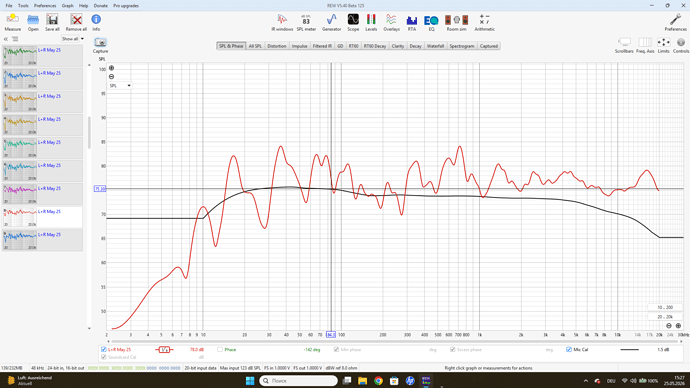The width and height of the screenshot is (690, 388).
Task: Zoom out frequency axis at bottom right
Action: 668,326
